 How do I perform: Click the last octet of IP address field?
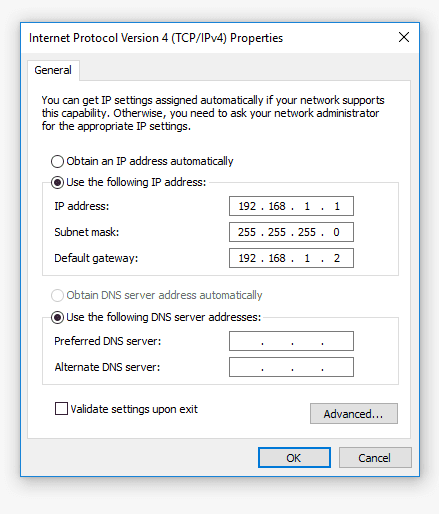(x=337, y=206)
